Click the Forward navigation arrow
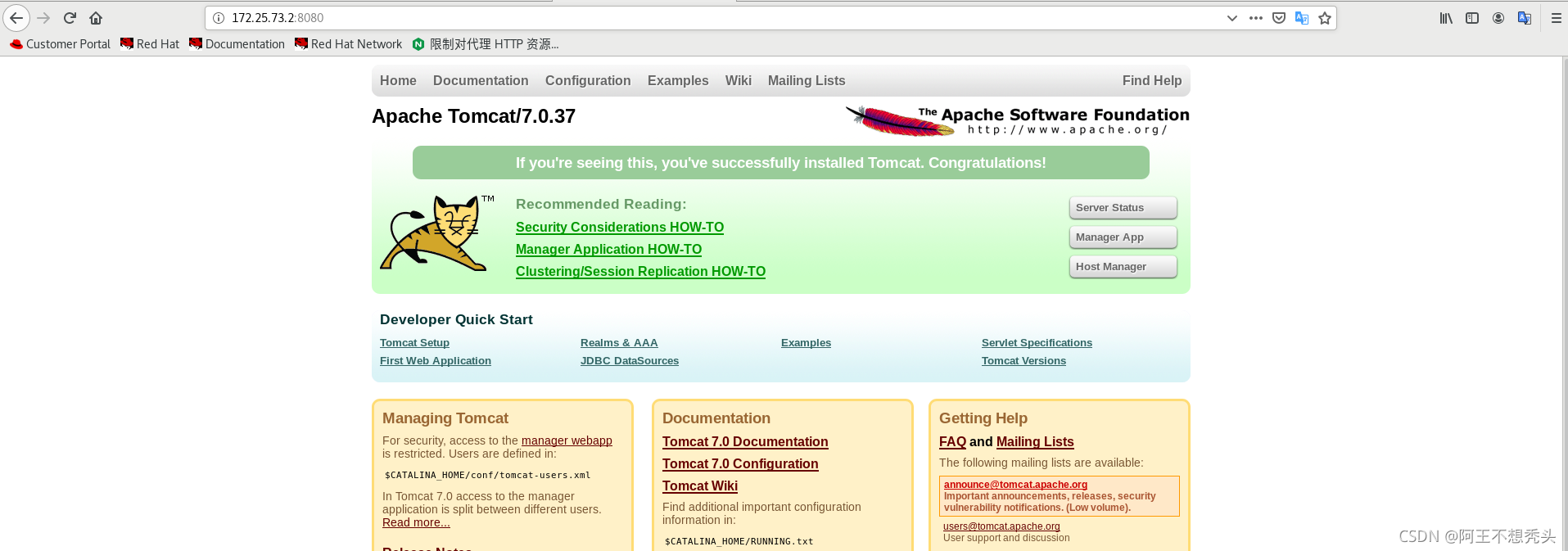This screenshot has height=551, width=1568. pos(43,18)
